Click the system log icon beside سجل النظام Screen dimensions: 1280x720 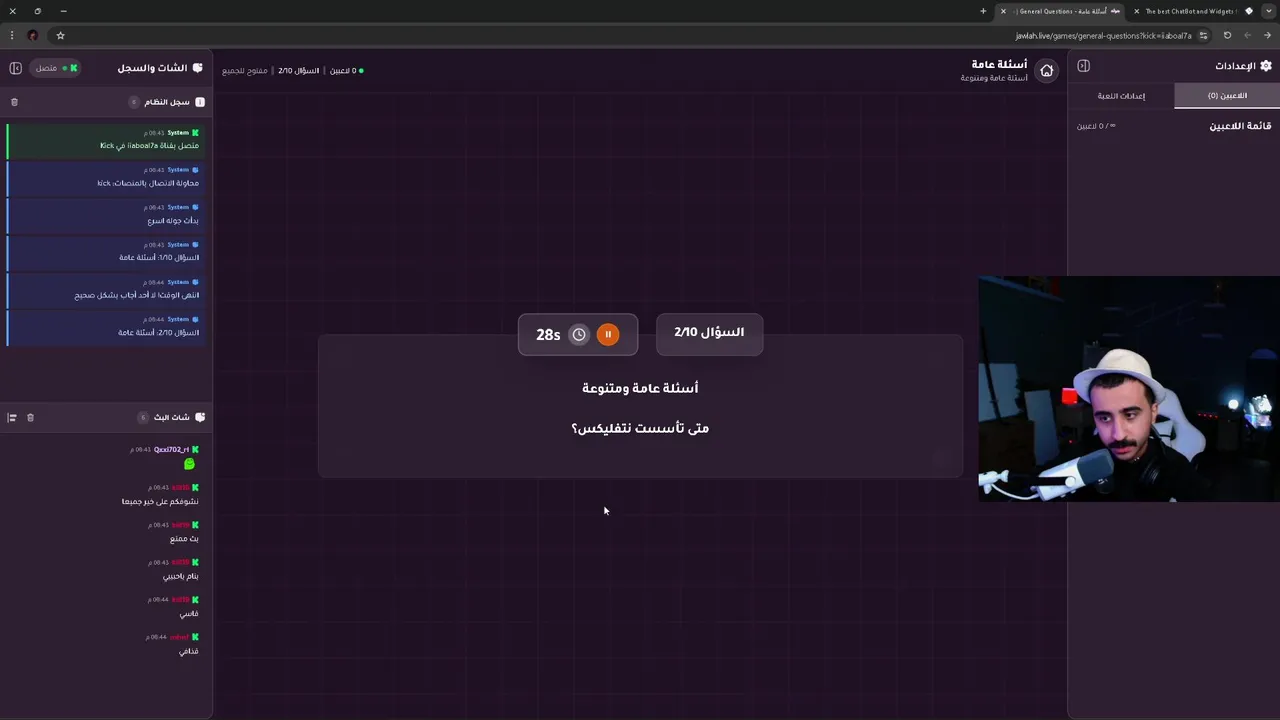(x=200, y=102)
